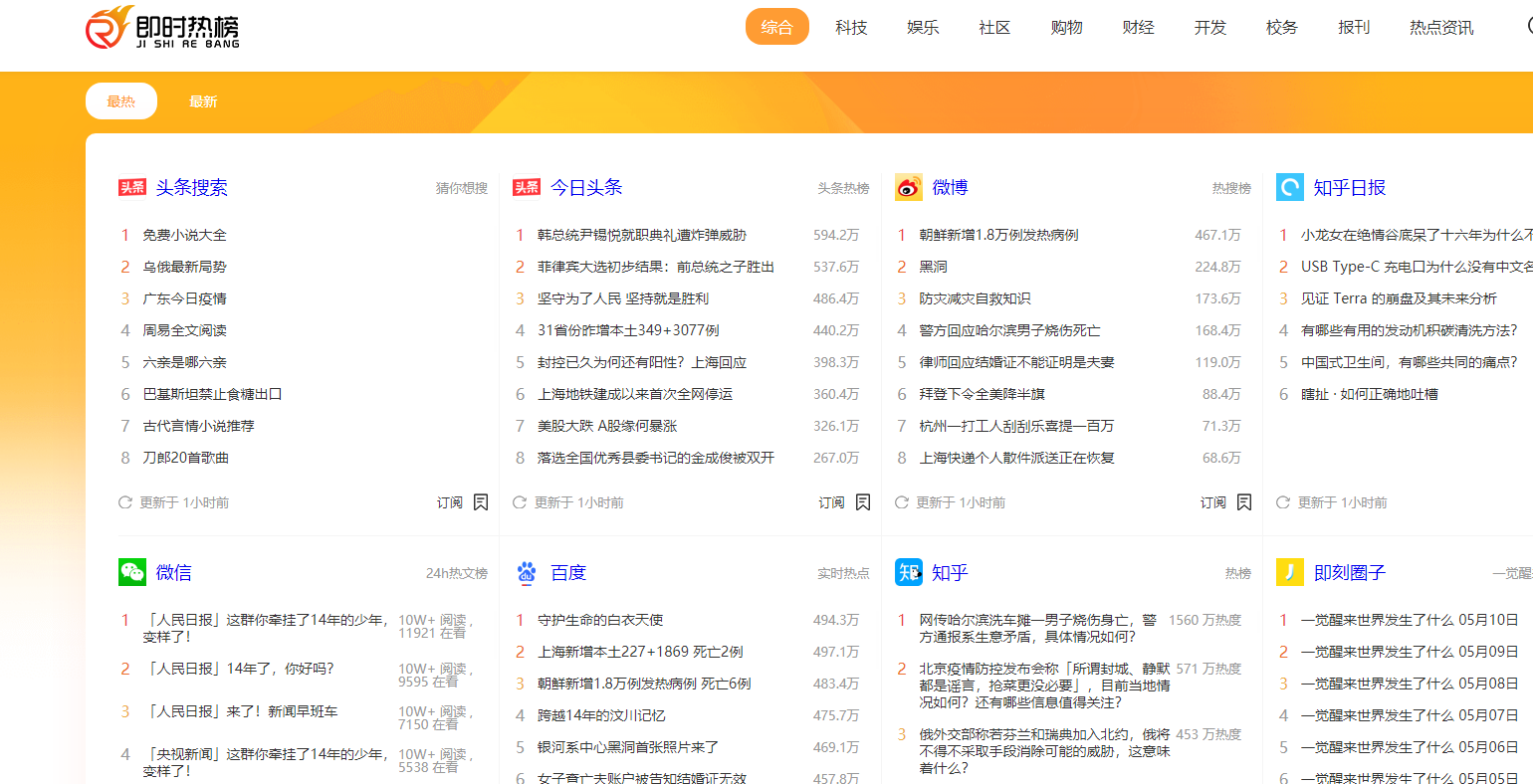Refresh the 微博 card via reload icon
This screenshot has height=784, width=1533.
pos(901,502)
